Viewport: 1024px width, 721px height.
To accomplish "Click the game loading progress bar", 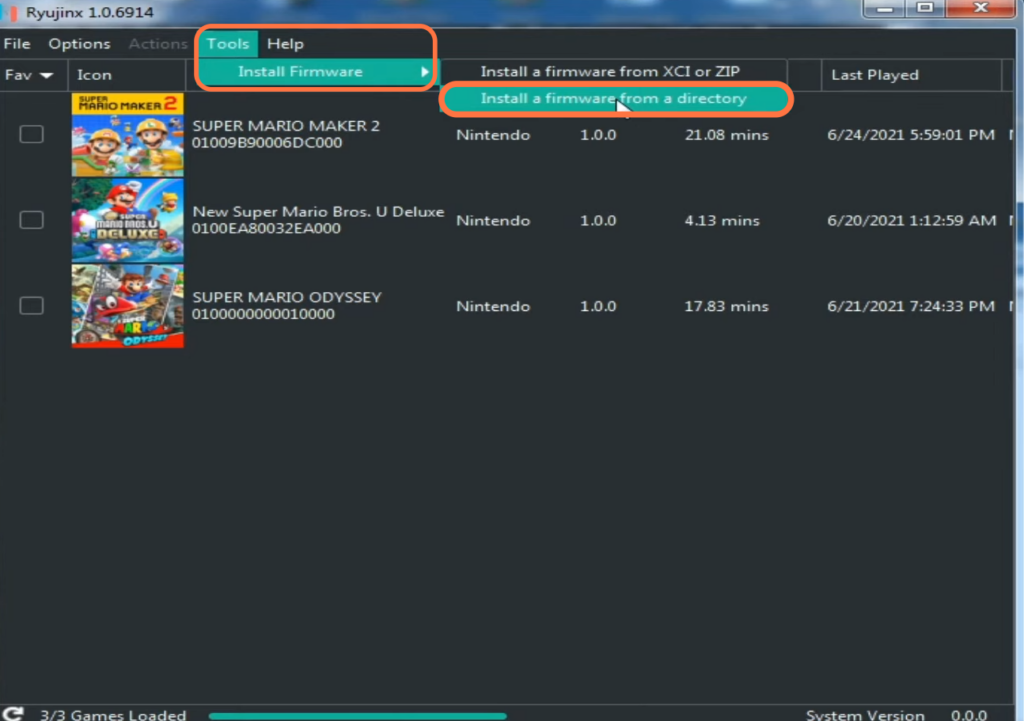I will pos(357,716).
